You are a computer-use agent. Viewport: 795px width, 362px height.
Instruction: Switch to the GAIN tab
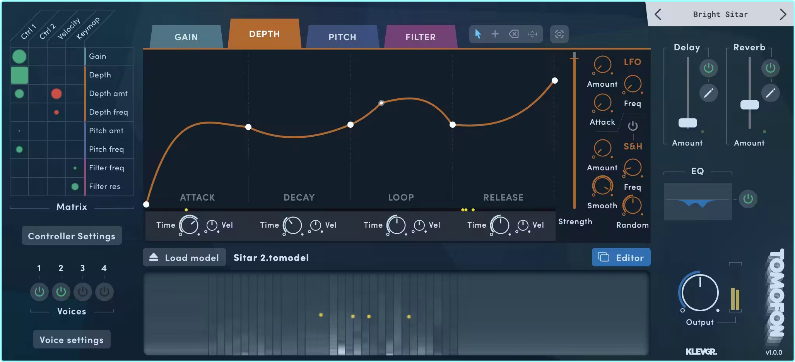(186, 37)
